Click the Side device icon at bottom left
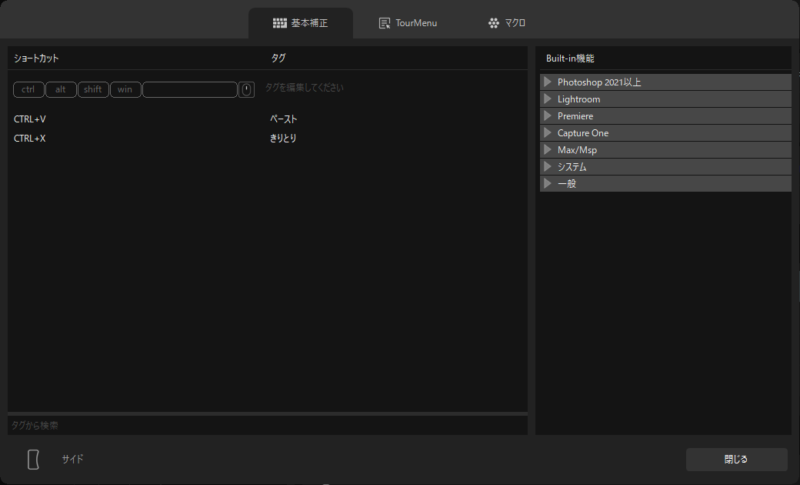Image resolution: width=800 pixels, height=485 pixels. [33, 459]
